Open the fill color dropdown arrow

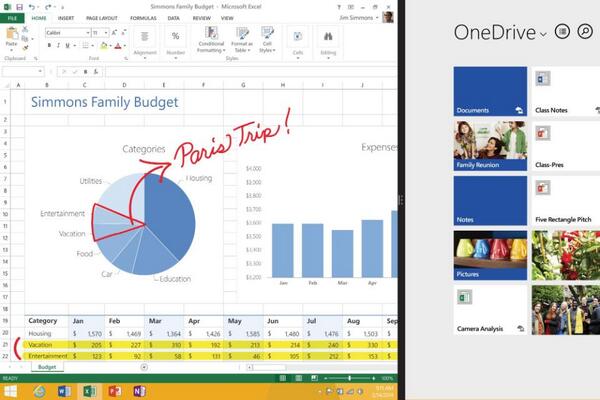click(111, 46)
